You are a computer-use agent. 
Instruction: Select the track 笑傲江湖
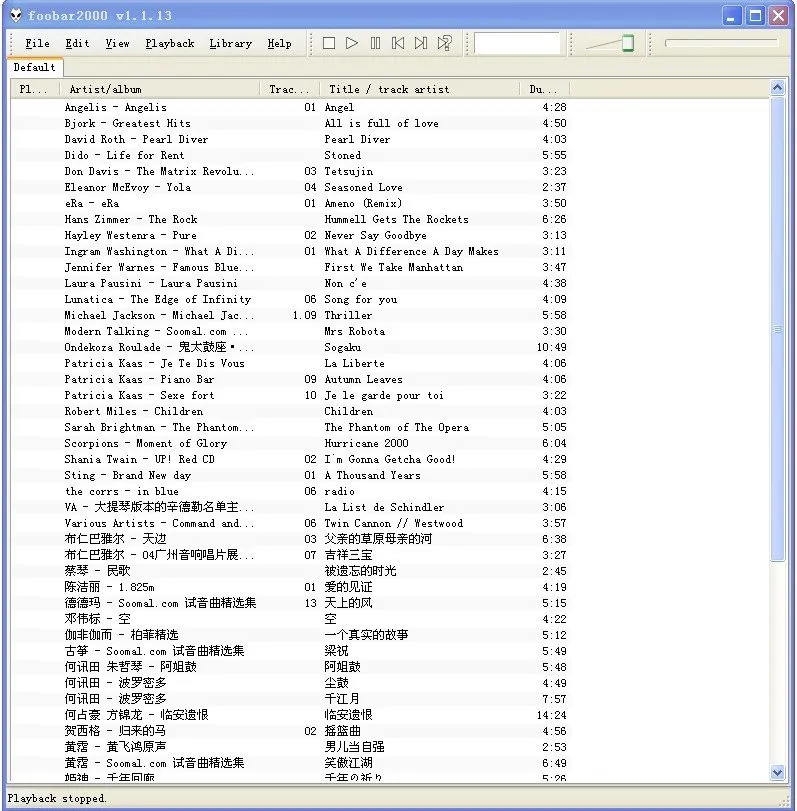(348, 763)
